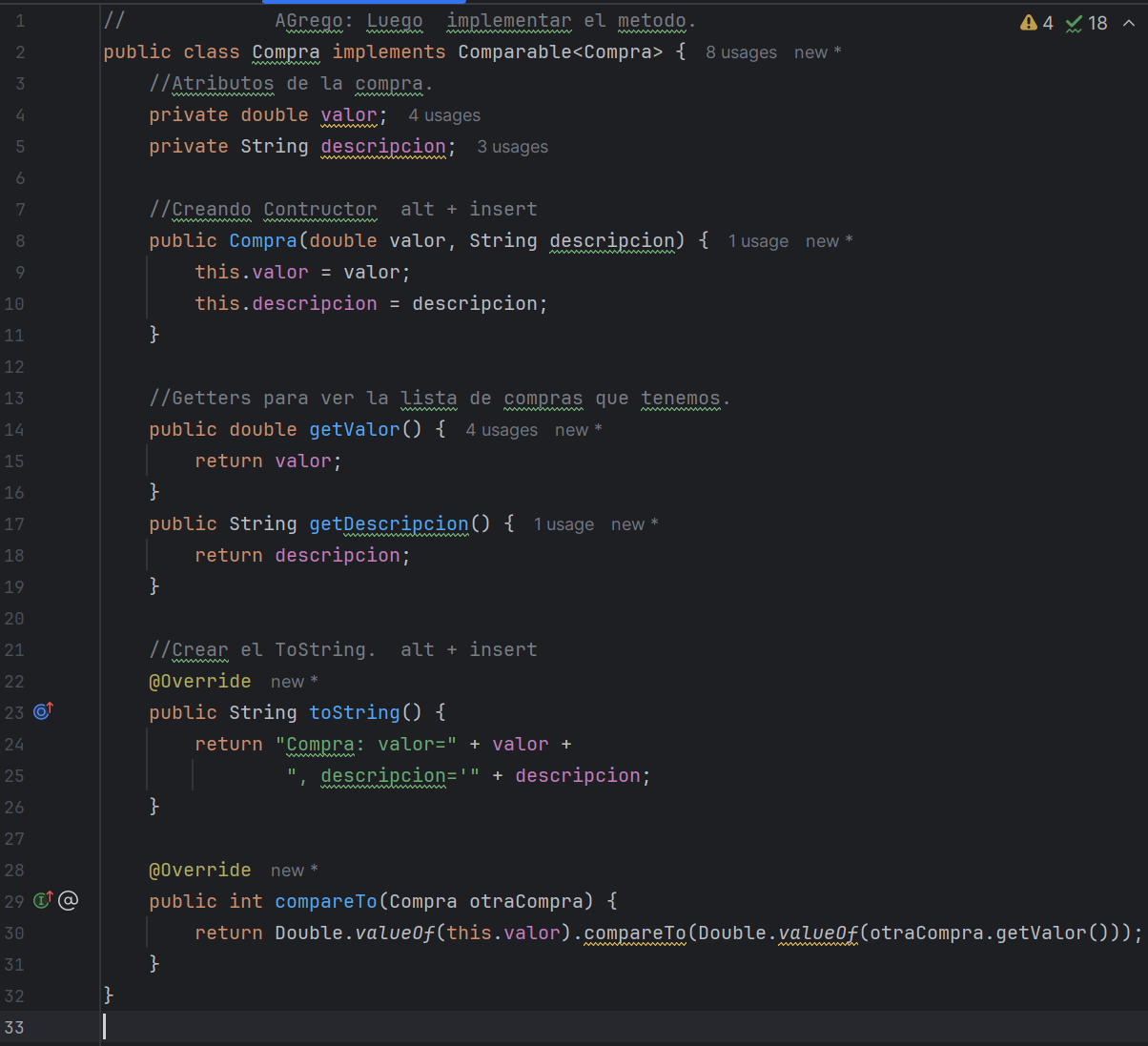Click the @ gutter icon on line 29
The image size is (1148, 1046).
coord(69,900)
